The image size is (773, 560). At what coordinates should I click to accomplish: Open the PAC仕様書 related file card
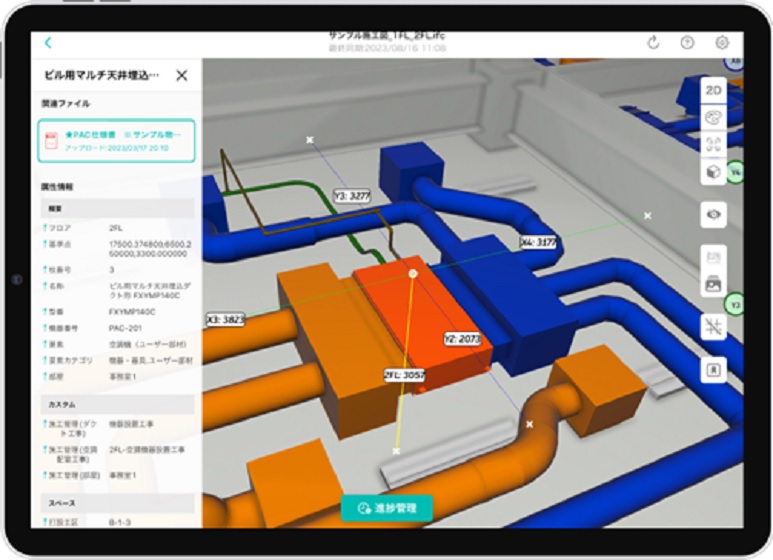[116, 140]
